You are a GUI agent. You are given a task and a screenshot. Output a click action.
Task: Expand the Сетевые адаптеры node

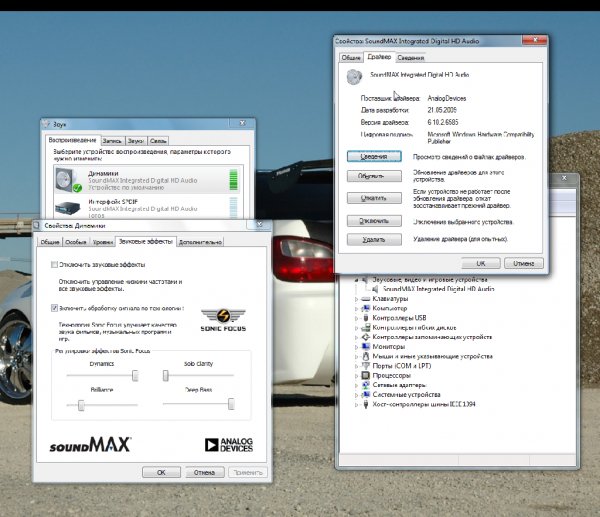357,385
